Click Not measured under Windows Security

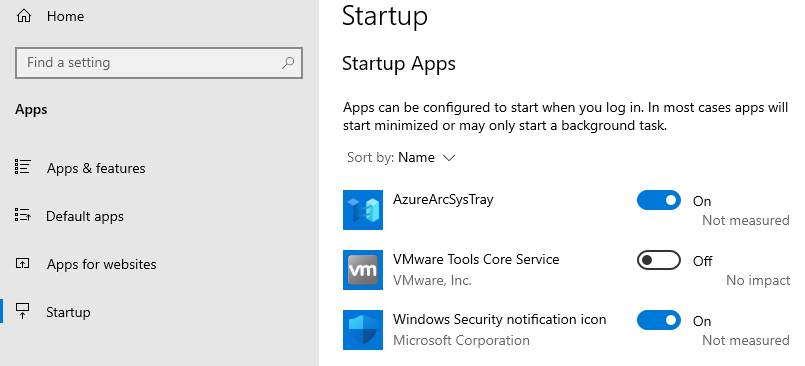coord(745,340)
